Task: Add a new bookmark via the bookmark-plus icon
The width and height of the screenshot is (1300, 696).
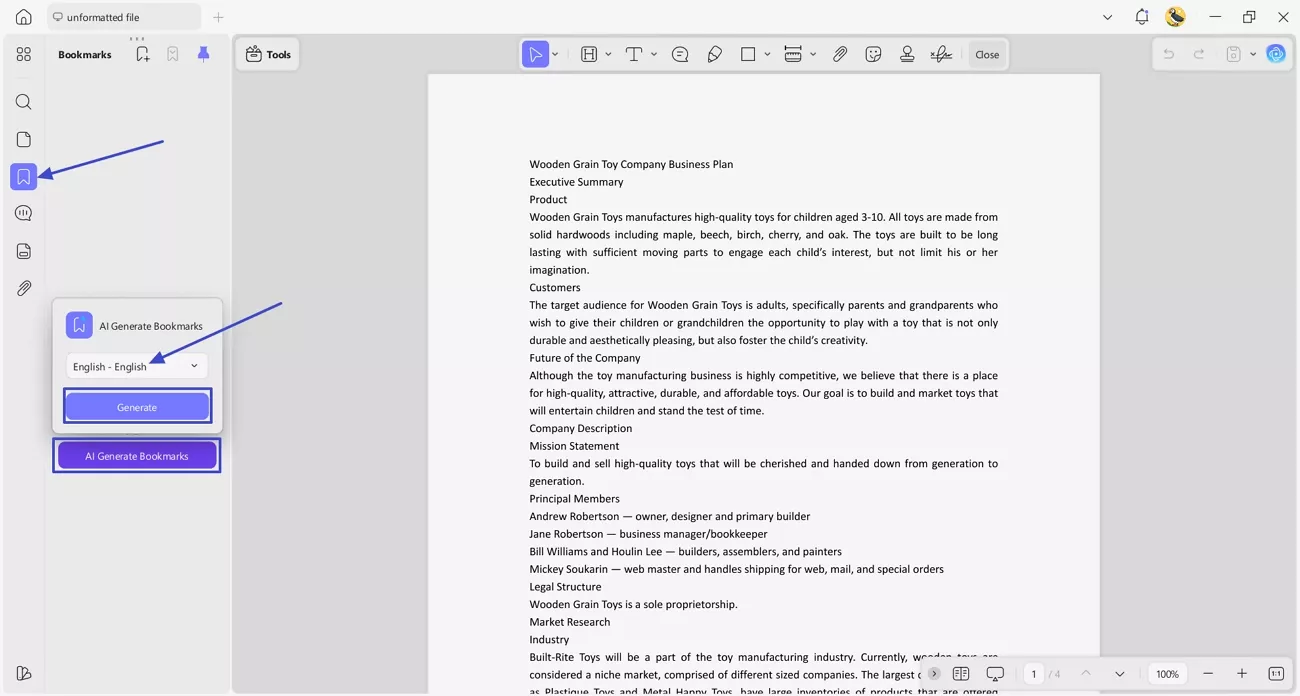Action: [142, 54]
